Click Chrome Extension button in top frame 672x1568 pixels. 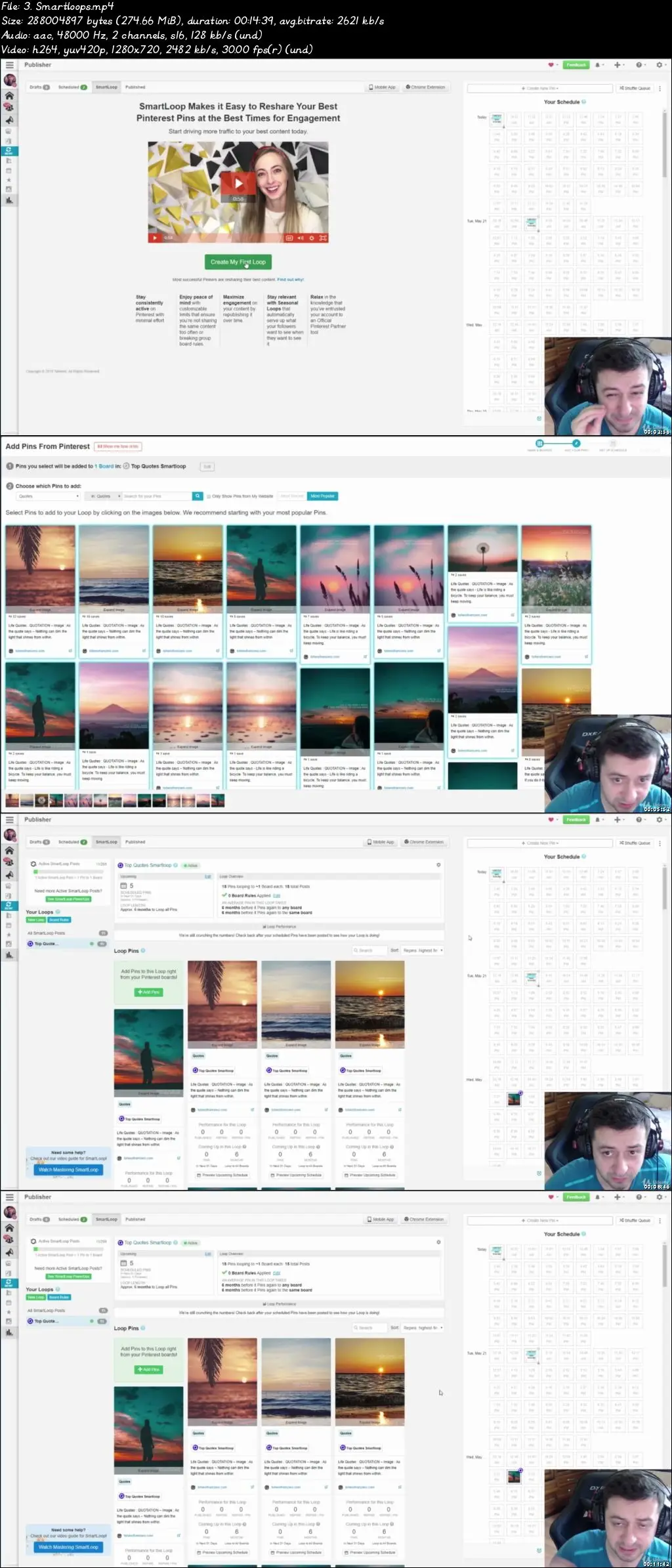425,87
